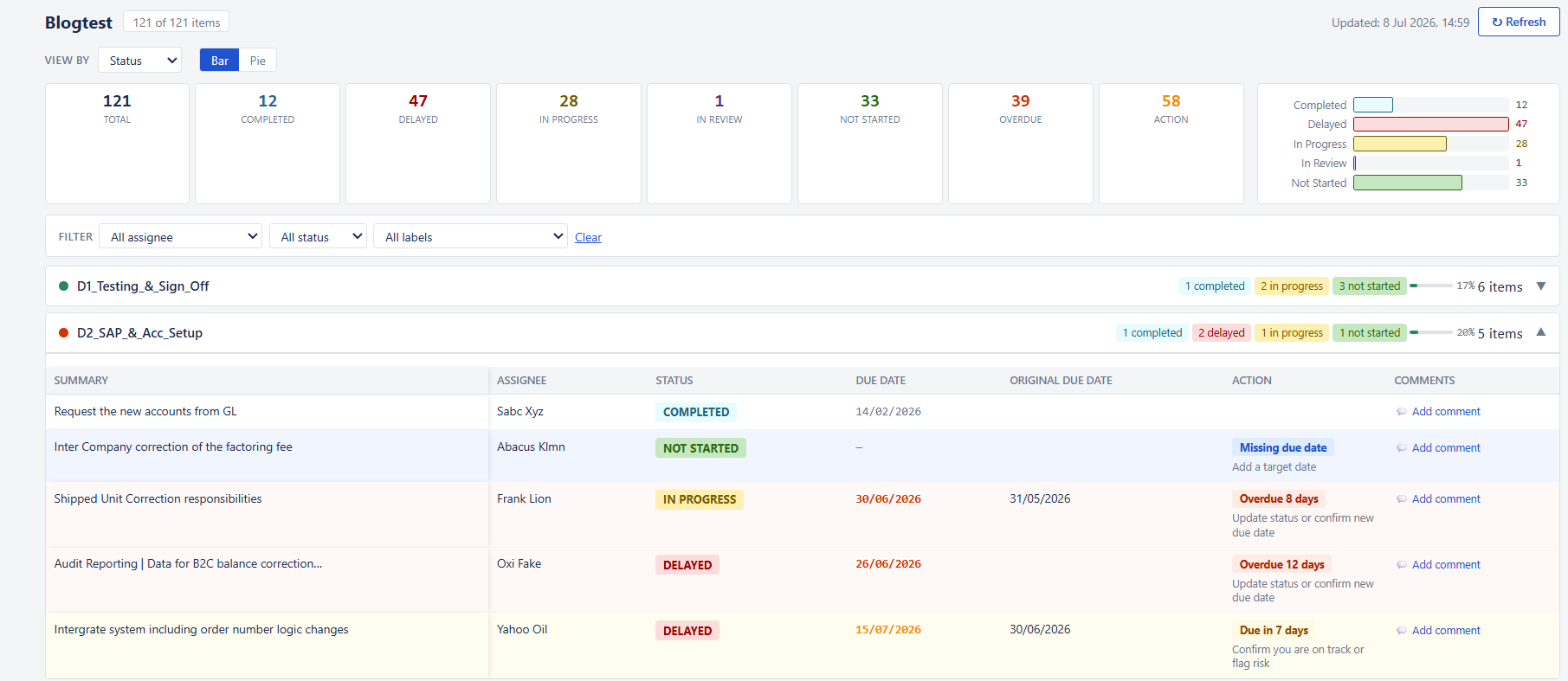The height and width of the screenshot is (681, 1568).
Task: Click the D2 group 20% progress bar
Action: [1430, 332]
